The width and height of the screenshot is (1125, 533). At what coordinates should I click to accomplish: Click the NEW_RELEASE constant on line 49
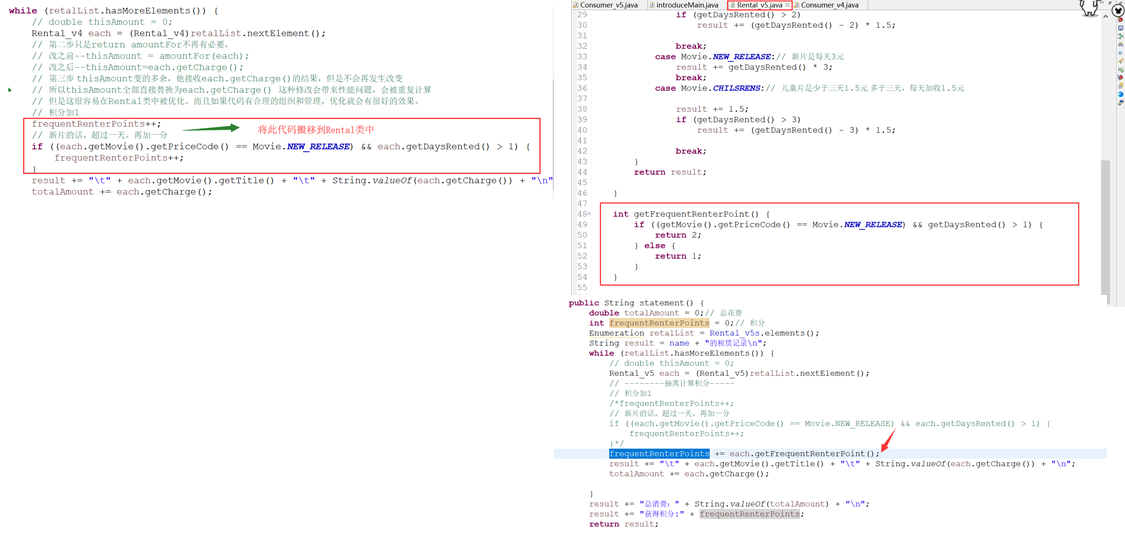(x=873, y=225)
